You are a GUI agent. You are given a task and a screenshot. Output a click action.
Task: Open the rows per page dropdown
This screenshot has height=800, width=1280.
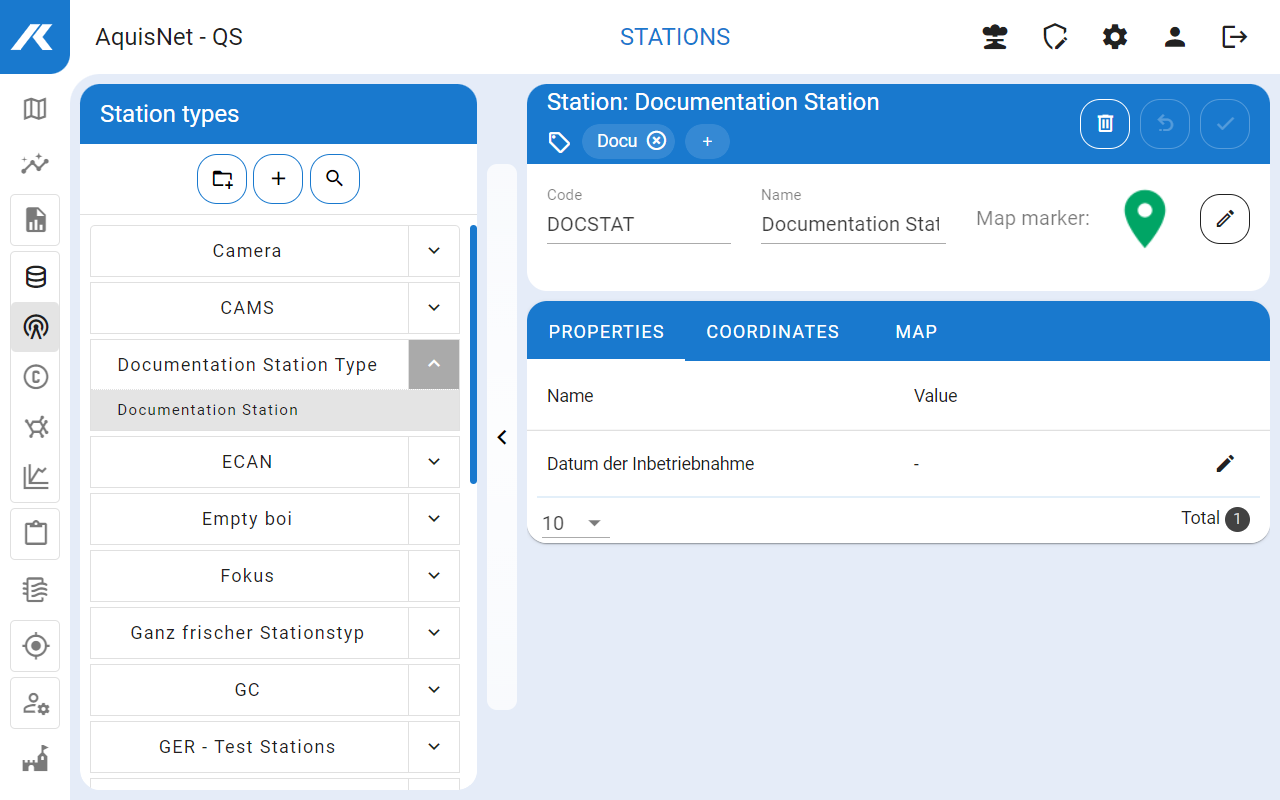tap(575, 523)
